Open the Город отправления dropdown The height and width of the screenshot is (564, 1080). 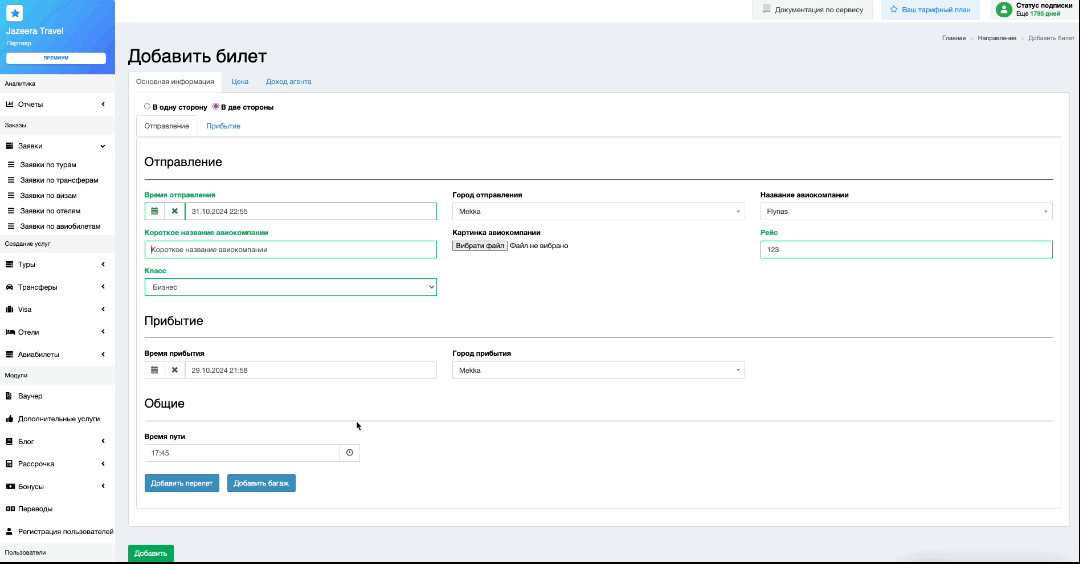tap(598, 212)
